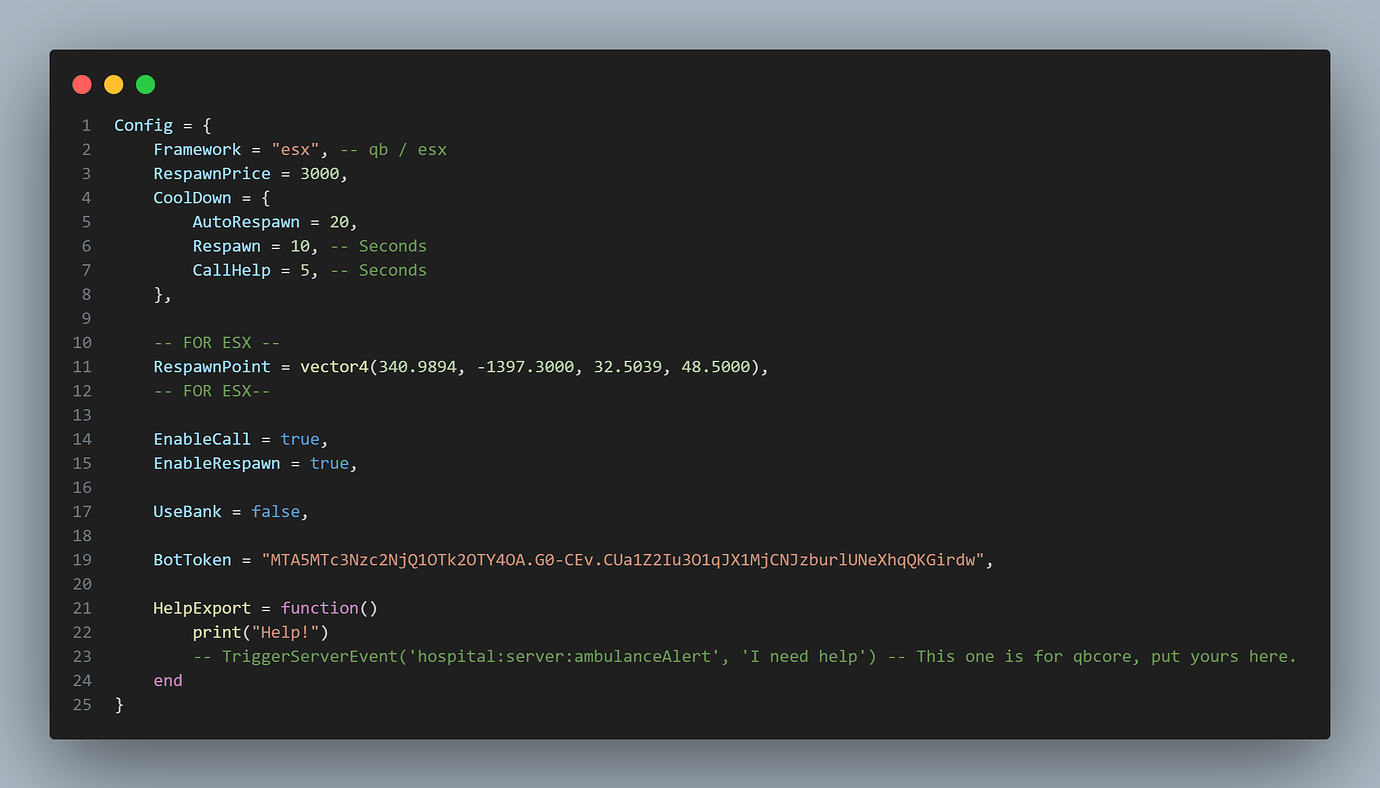
Task: Click the yellow minimize dot
Action: pyautogui.click(x=114, y=85)
